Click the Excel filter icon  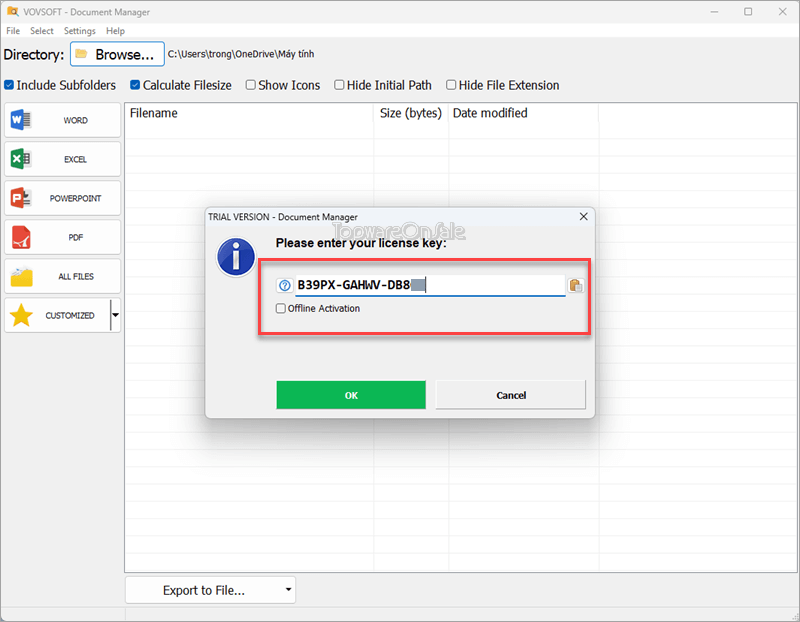click(21, 159)
